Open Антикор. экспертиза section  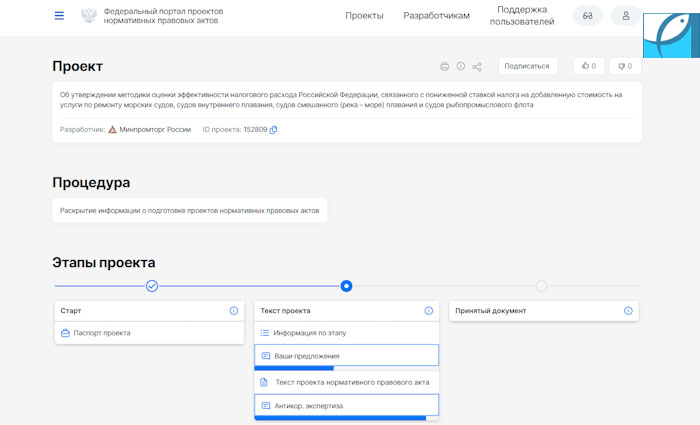click(346, 405)
